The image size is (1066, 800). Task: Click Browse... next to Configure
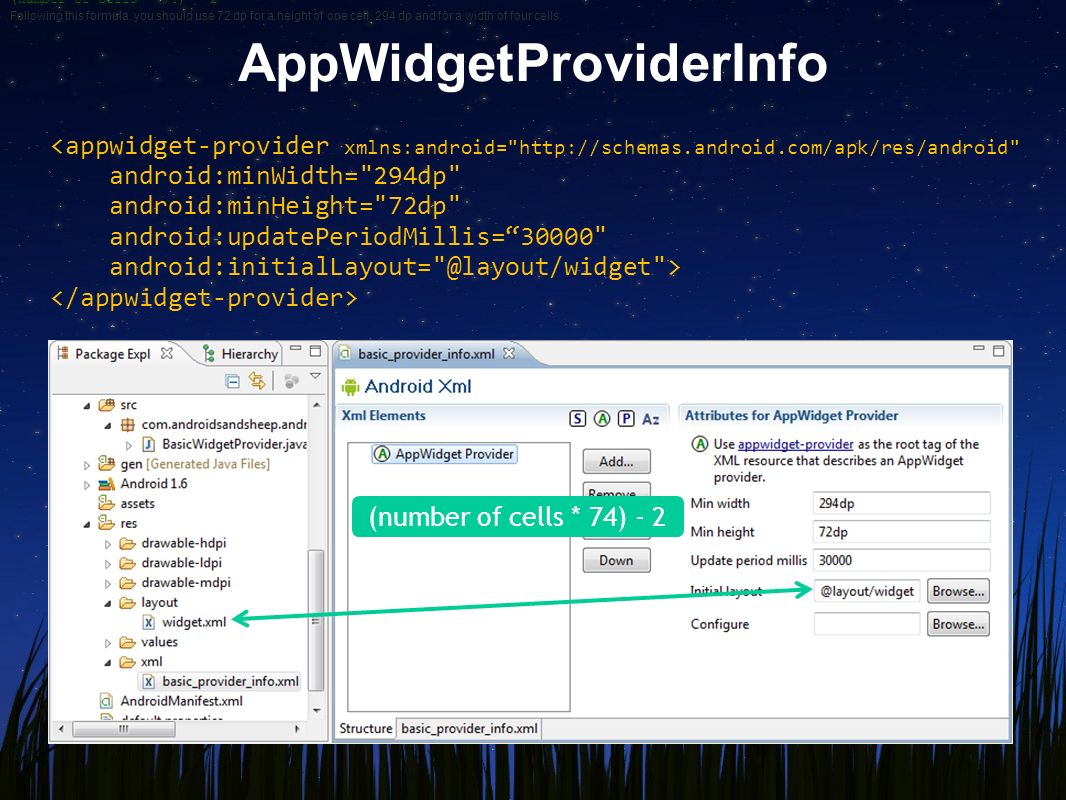coord(958,624)
